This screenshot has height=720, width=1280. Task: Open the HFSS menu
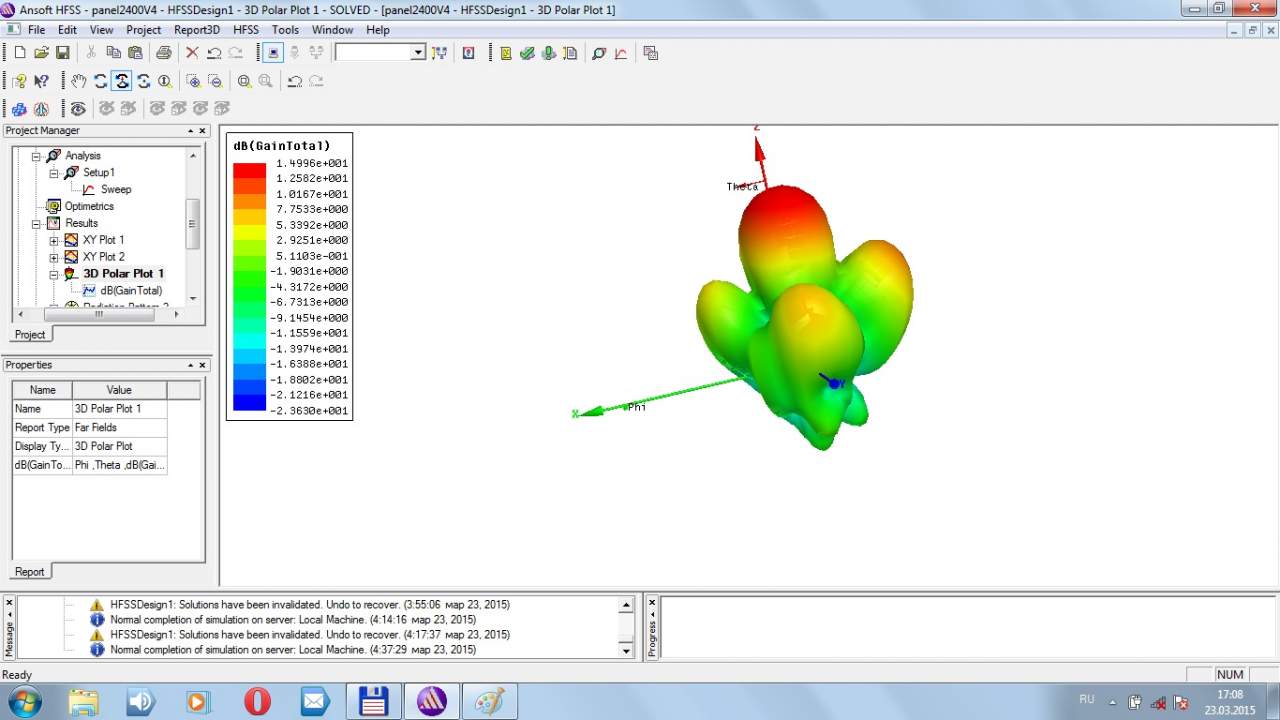point(246,30)
